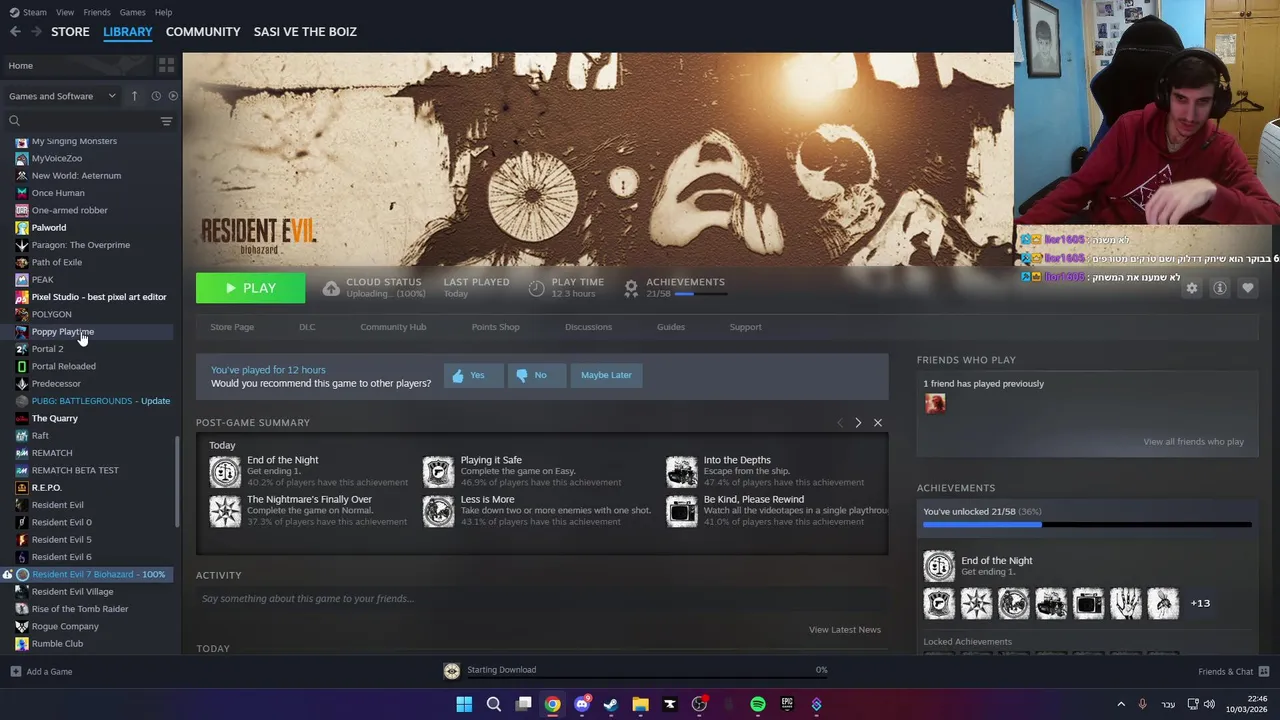
Task: Open Nightmare's Finally Over achievement icon
Action: (x=225, y=511)
